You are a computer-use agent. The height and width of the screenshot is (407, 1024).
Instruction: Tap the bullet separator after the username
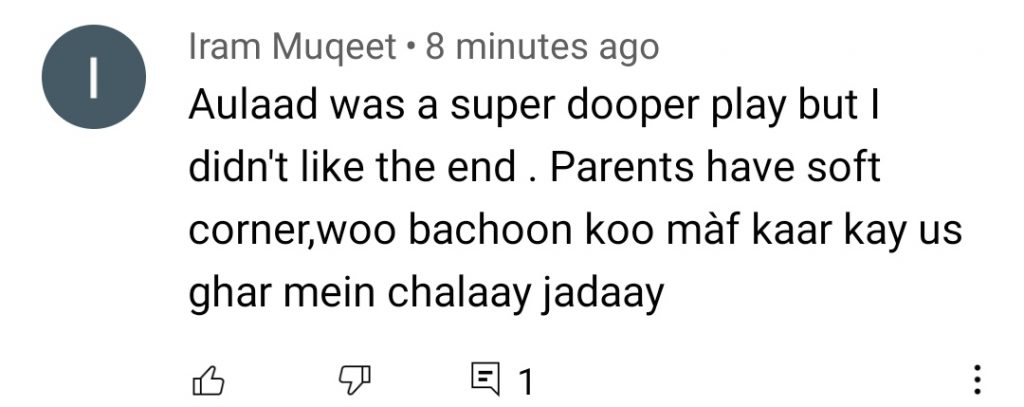[x=411, y=48]
